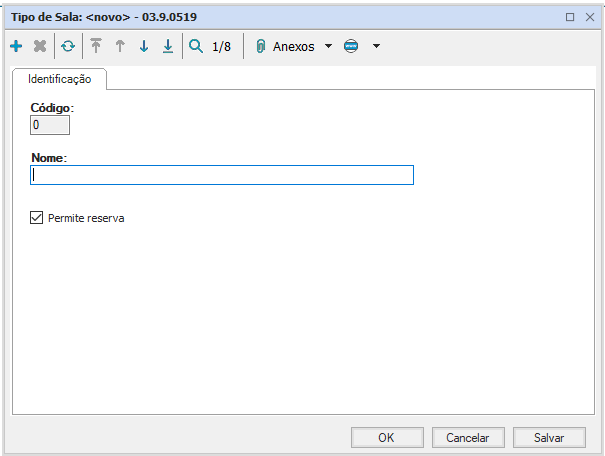Click the Código field showing 0
605x456 pixels.
pos(50,125)
